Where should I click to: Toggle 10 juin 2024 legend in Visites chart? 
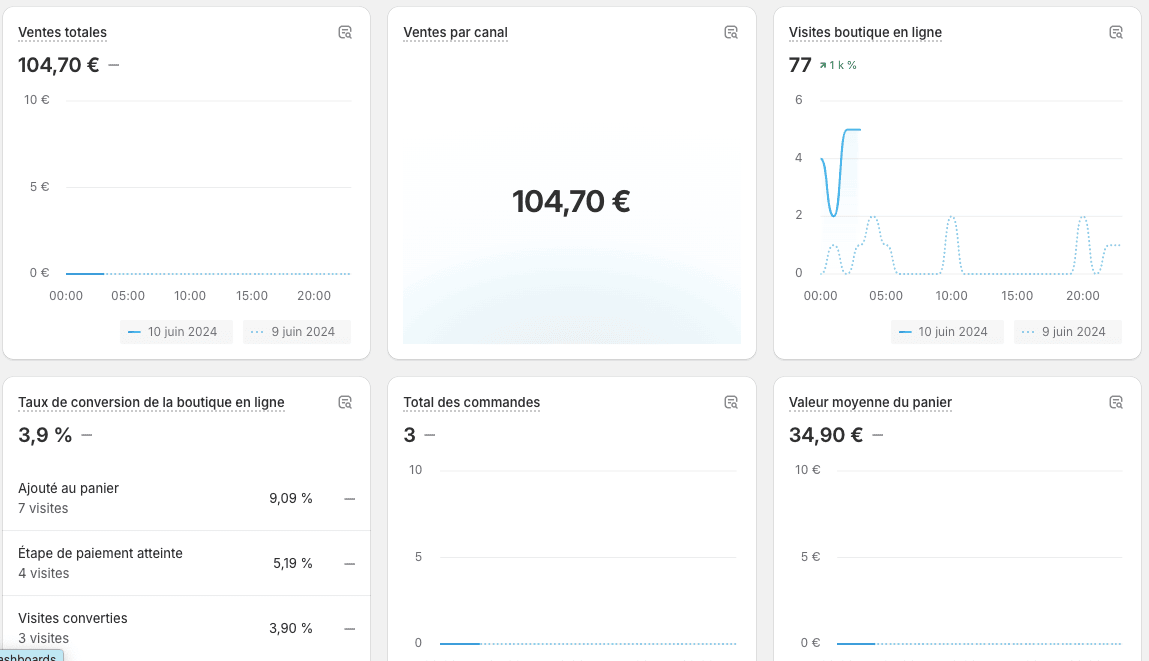947,332
